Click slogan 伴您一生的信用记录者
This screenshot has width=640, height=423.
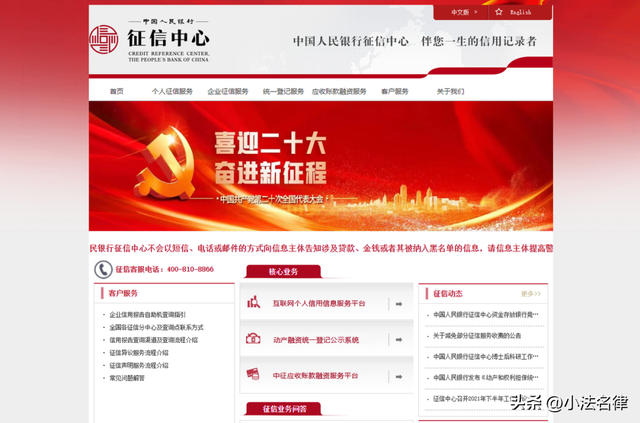pyautogui.click(x=479, y=41)
